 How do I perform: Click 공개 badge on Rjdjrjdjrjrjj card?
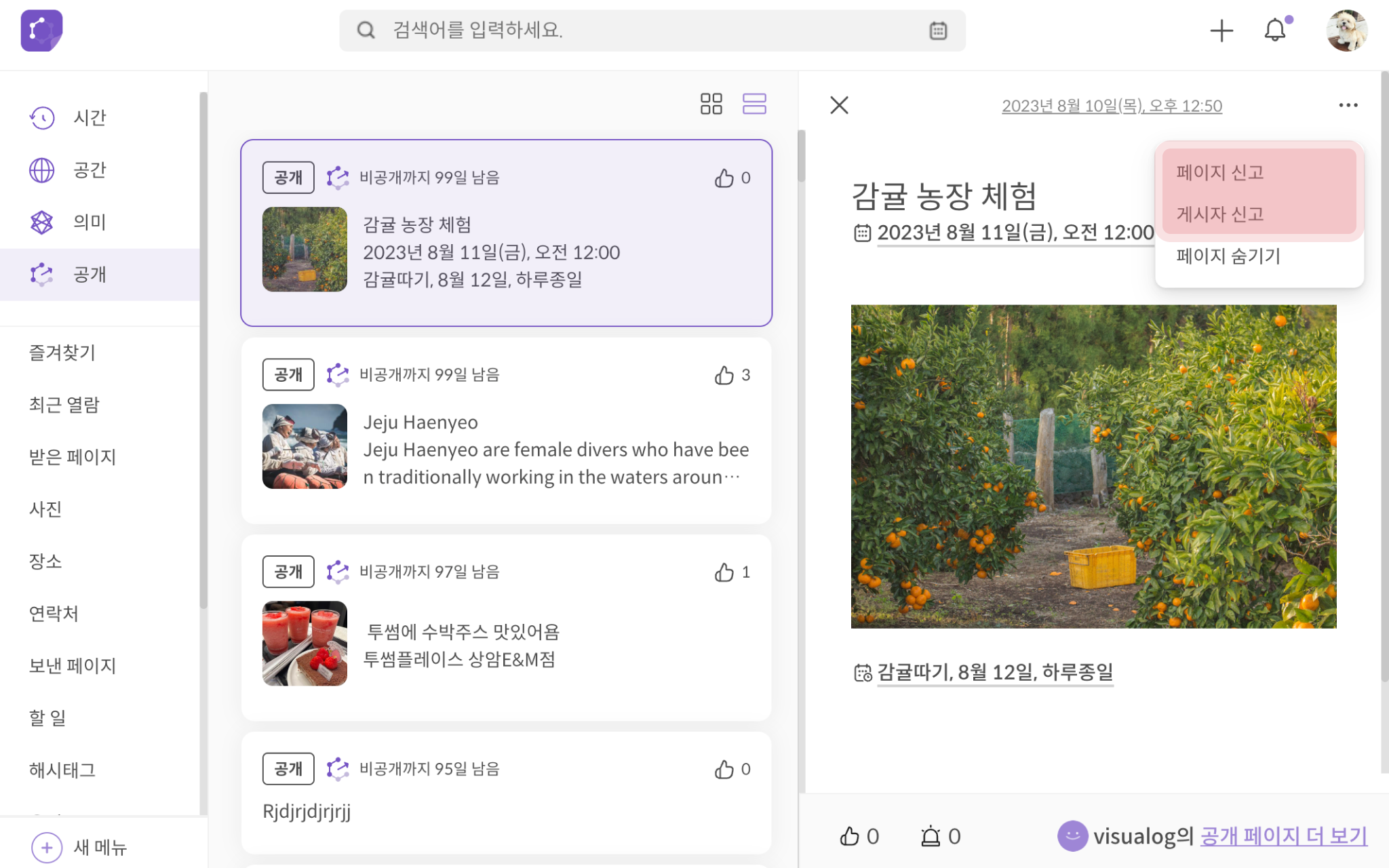(x=288, y=769)
